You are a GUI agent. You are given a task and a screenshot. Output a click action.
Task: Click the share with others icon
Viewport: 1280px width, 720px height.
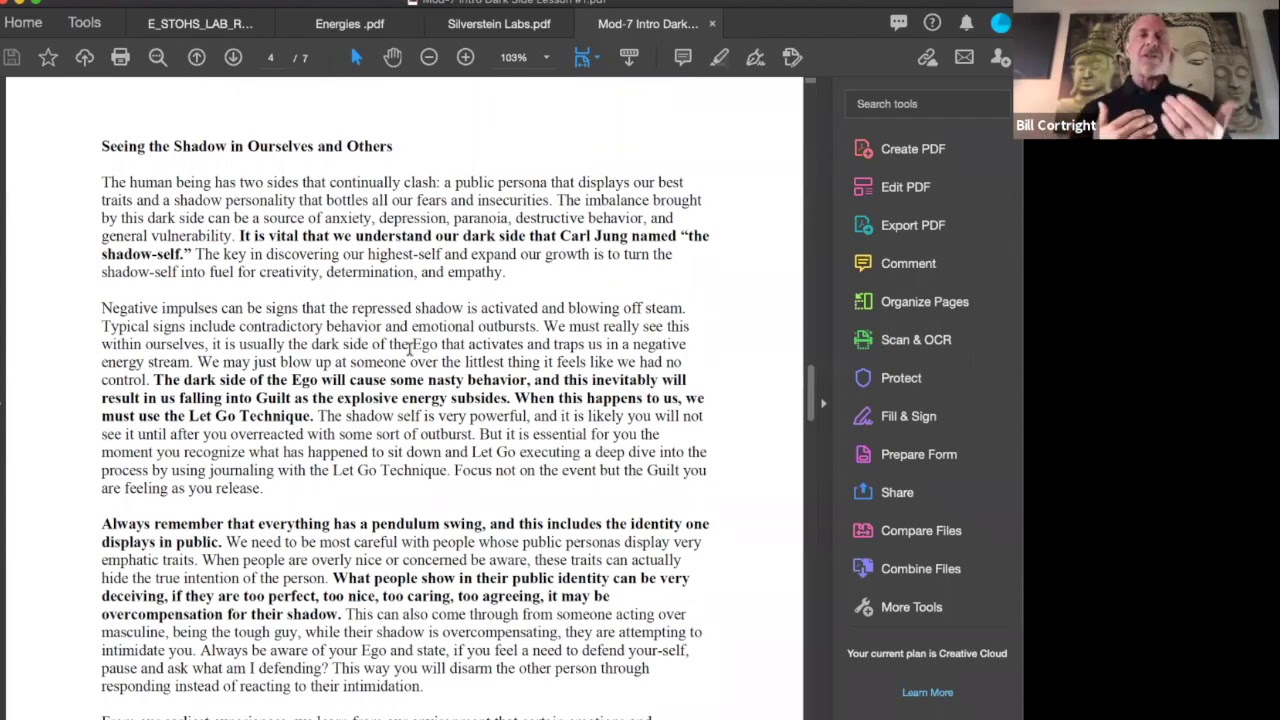click(1000, 58)
